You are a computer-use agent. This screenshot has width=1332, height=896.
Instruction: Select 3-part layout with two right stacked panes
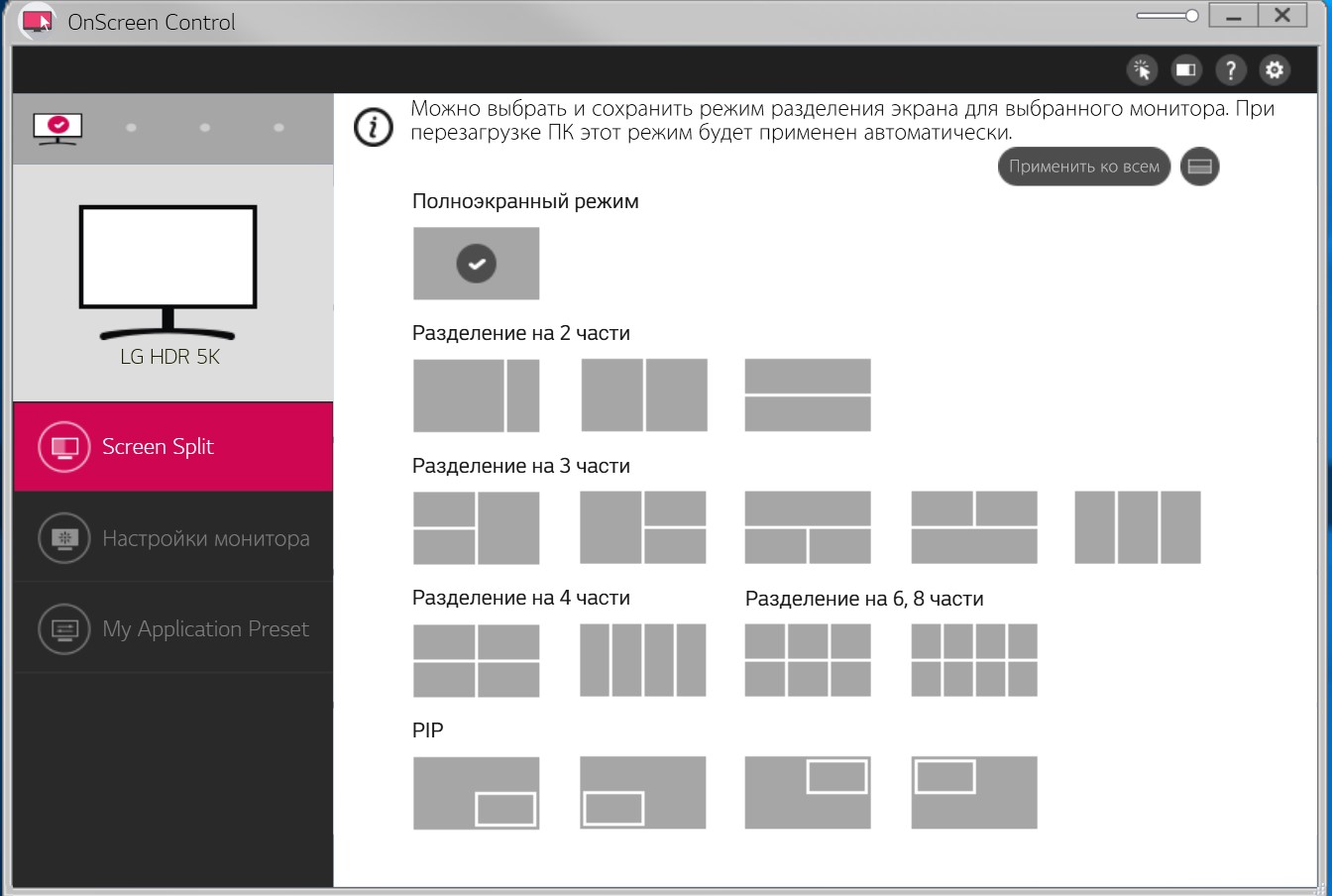(x=643, y=527)
